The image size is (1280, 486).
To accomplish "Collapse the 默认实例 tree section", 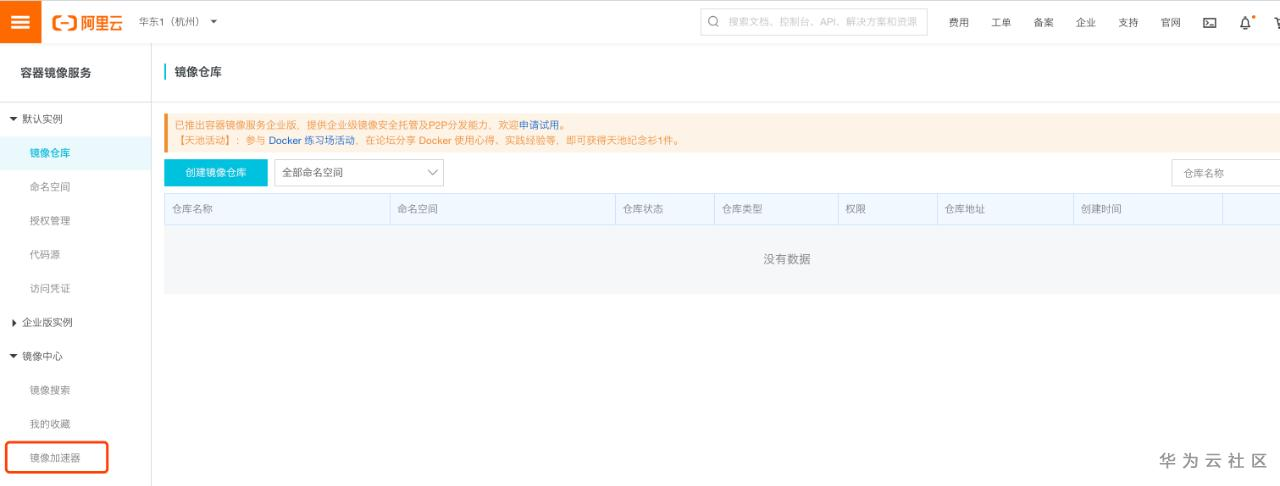I will point(36,119).
